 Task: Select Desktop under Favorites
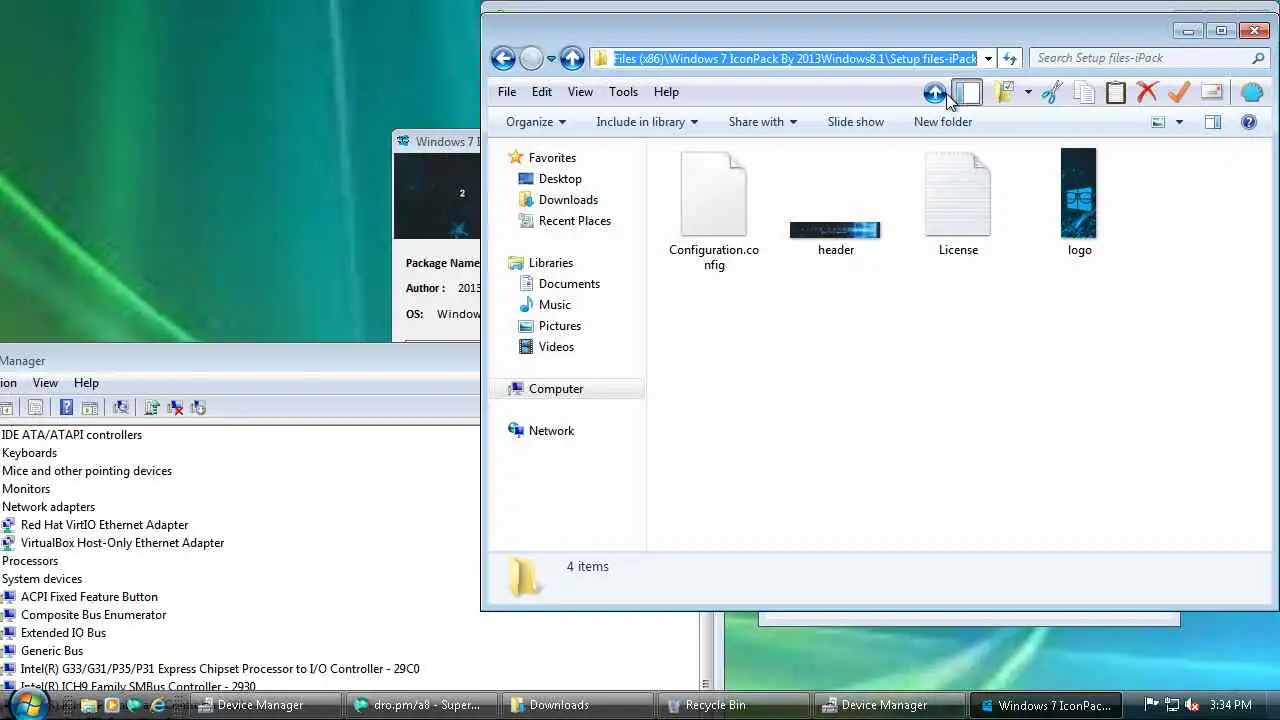tap(550, 179)
